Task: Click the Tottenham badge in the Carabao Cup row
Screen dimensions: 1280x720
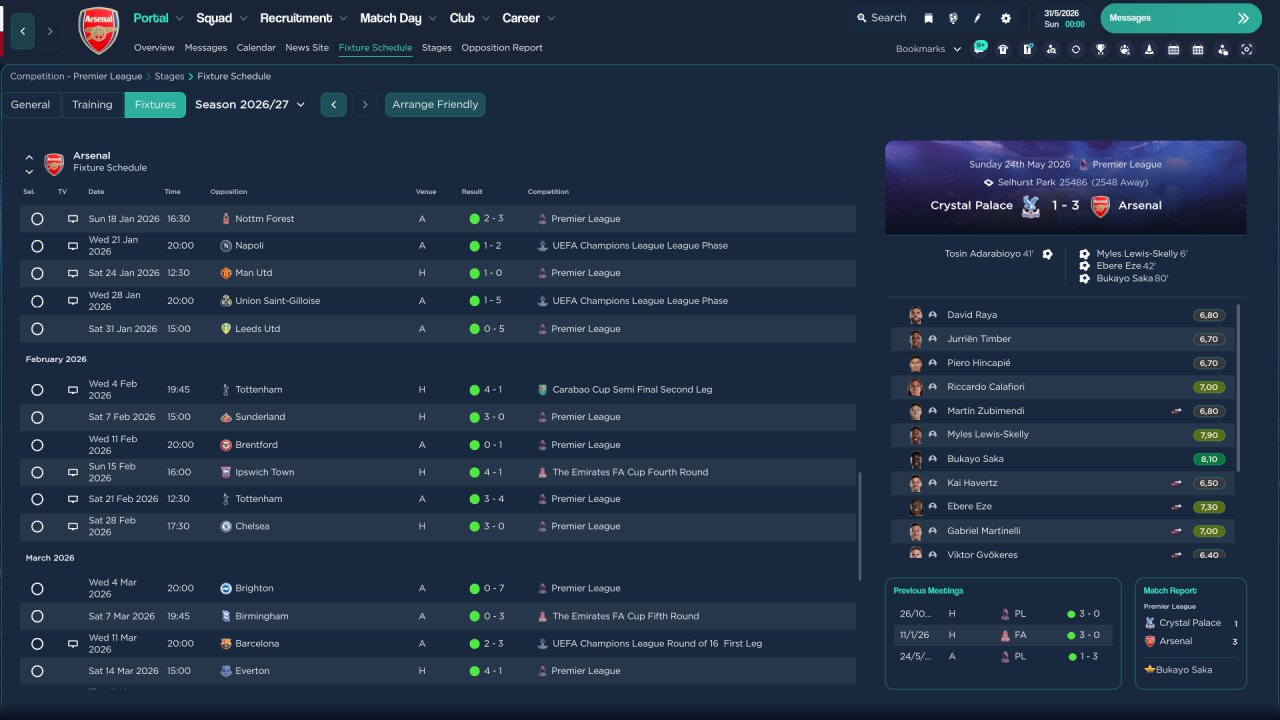Action: [226, 390]
